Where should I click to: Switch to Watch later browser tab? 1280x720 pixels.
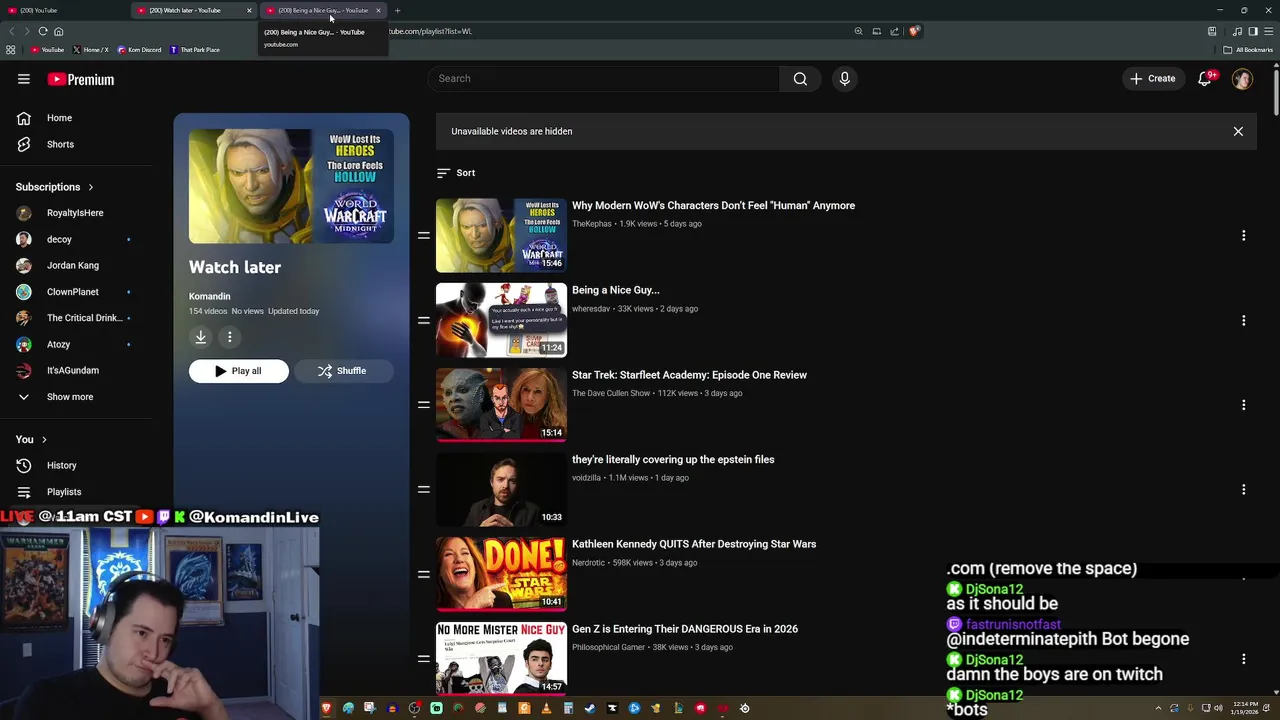(x=192, y=10)
